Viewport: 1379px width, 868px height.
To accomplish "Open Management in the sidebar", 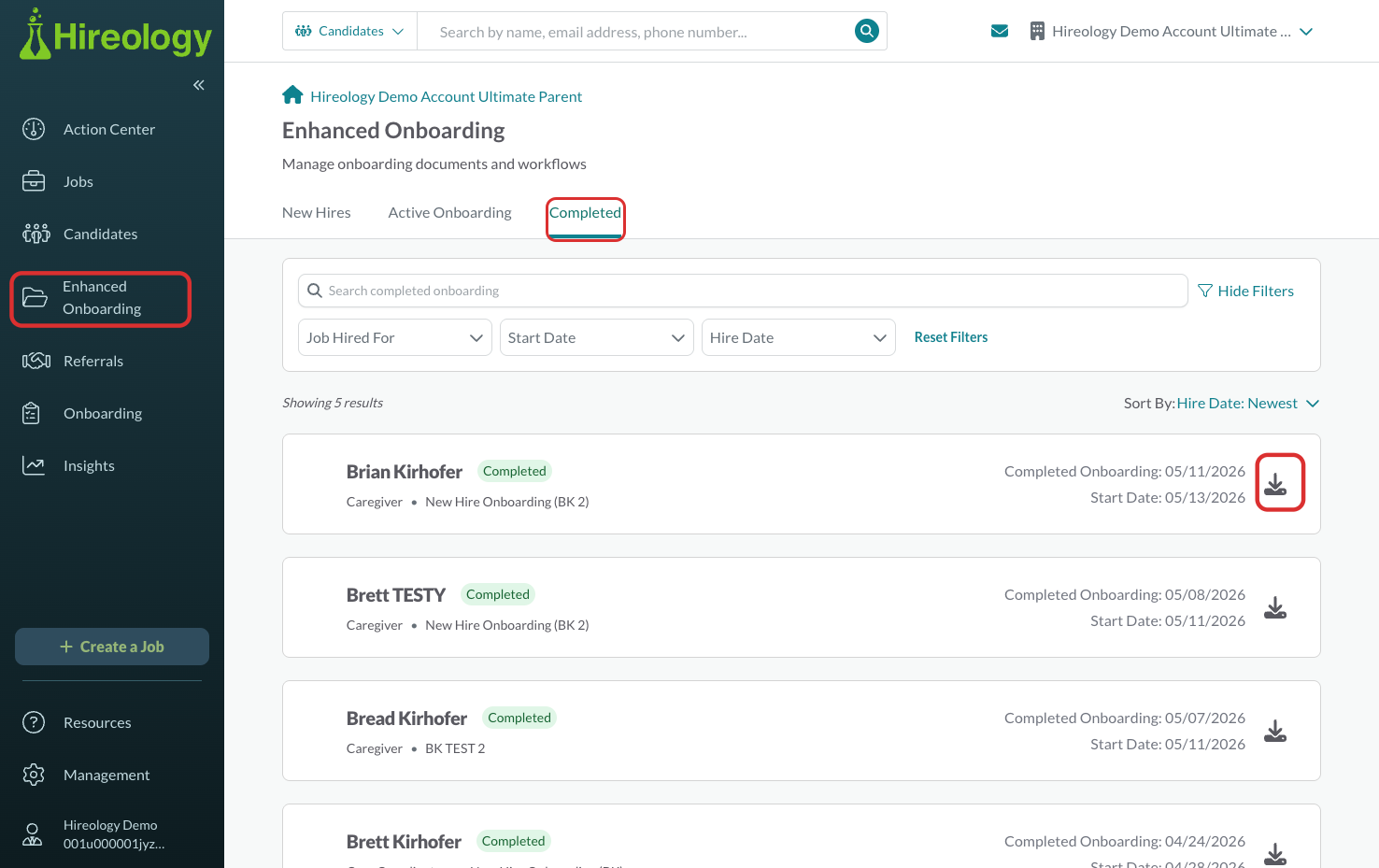I will pyautogui.click(x=107, y=775).
